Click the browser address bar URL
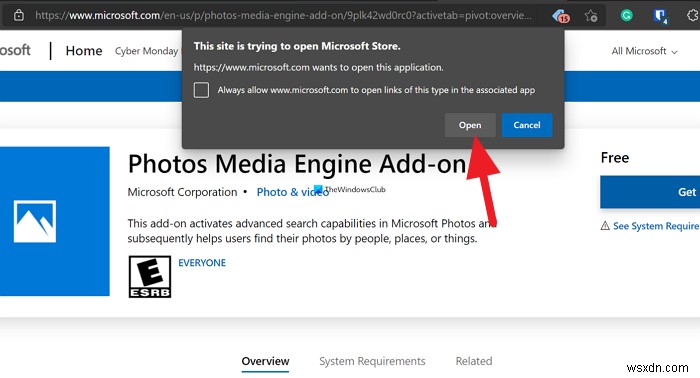The height and width of the screenshot is (378, 700). (283, 16)
